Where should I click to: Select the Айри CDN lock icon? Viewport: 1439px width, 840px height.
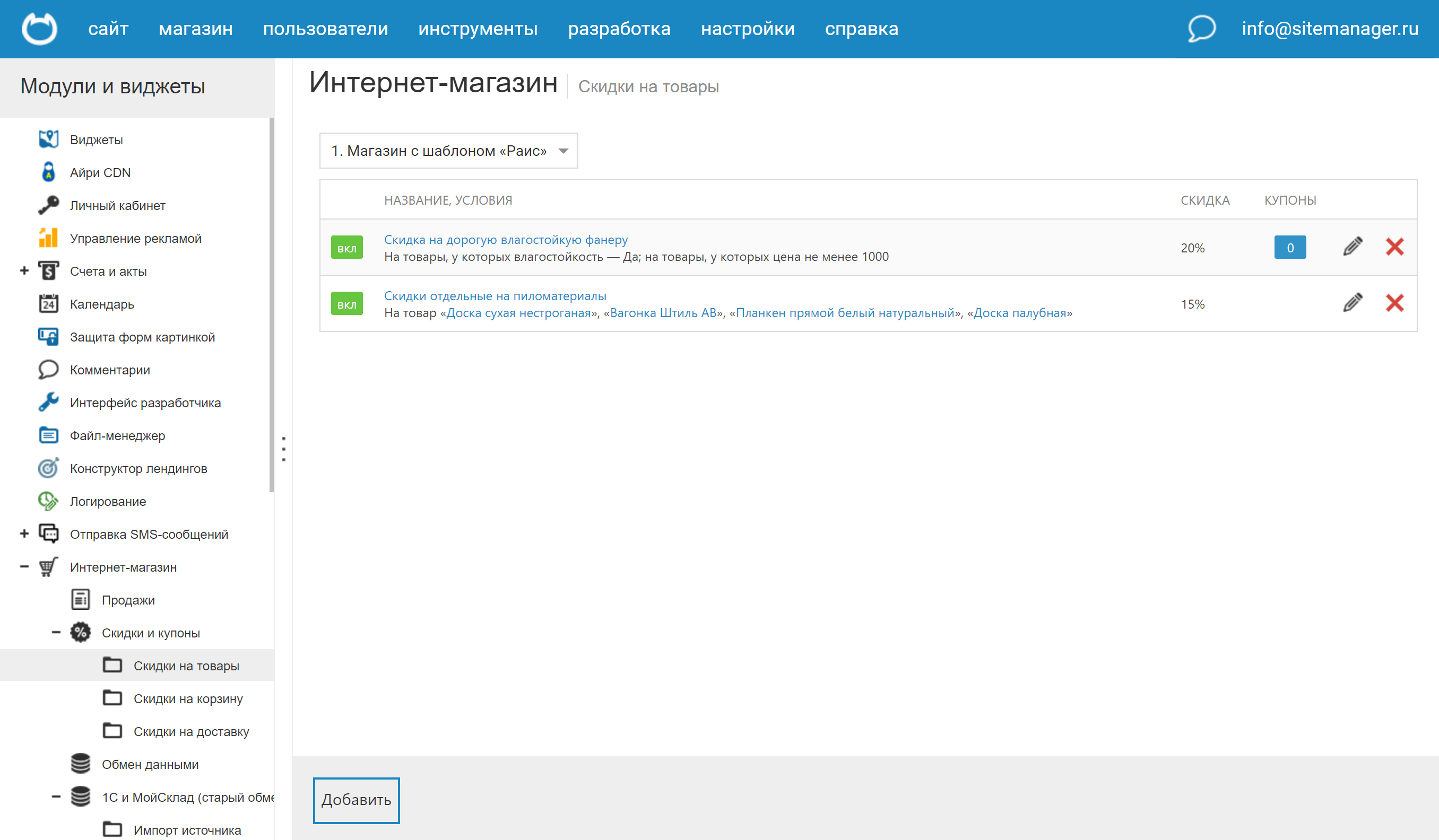click(48, 172)
